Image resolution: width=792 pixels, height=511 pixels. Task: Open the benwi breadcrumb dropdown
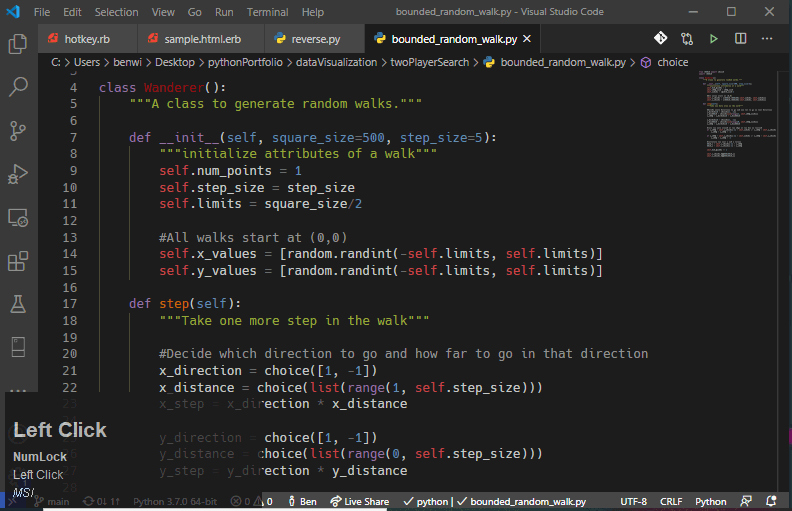127,62
